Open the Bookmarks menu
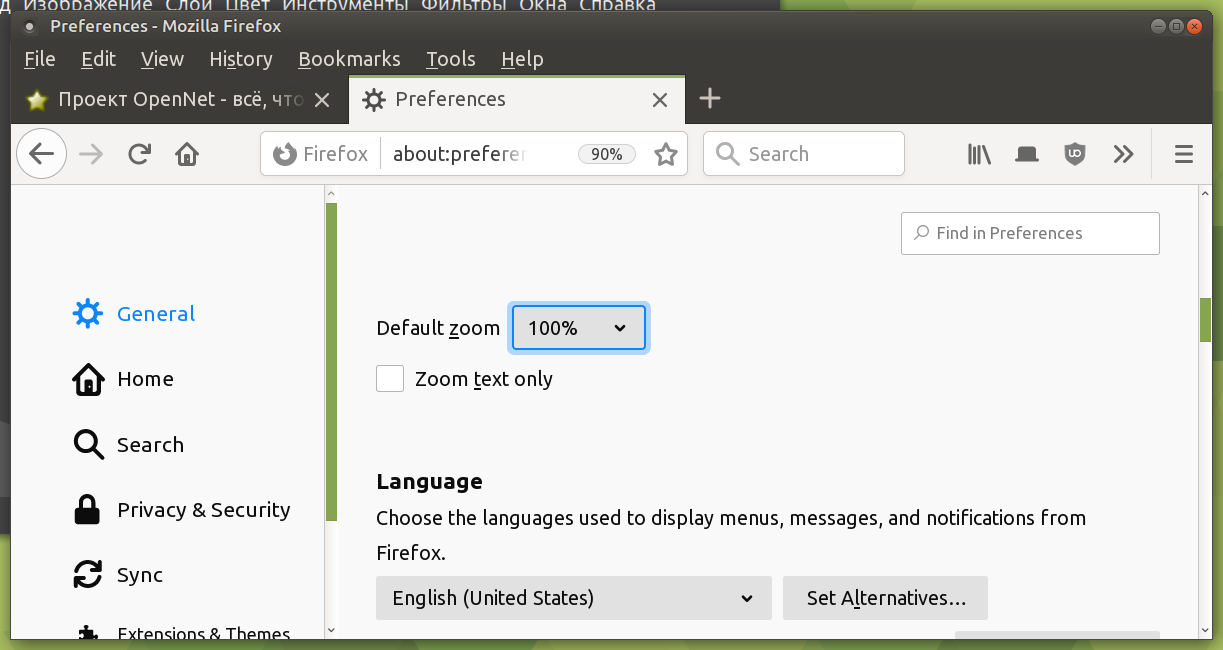 (x=349, y=59)
